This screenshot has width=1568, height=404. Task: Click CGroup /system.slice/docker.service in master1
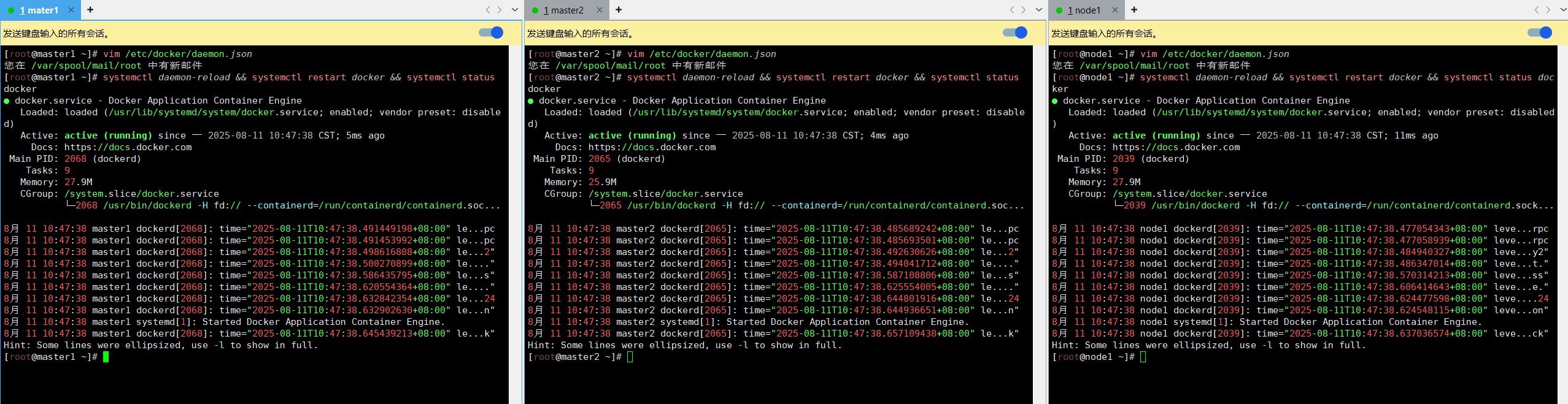142,194
